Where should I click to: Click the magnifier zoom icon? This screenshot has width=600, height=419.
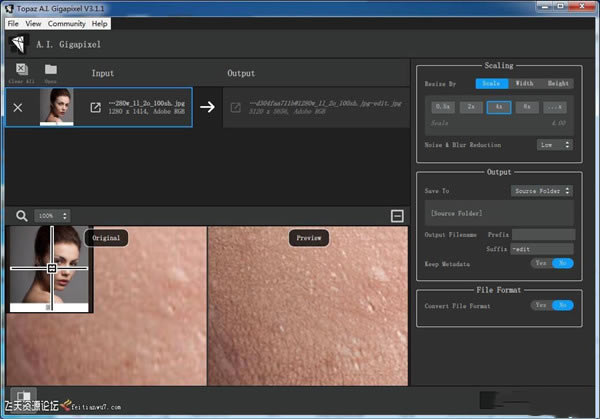(x=21, y=215)
